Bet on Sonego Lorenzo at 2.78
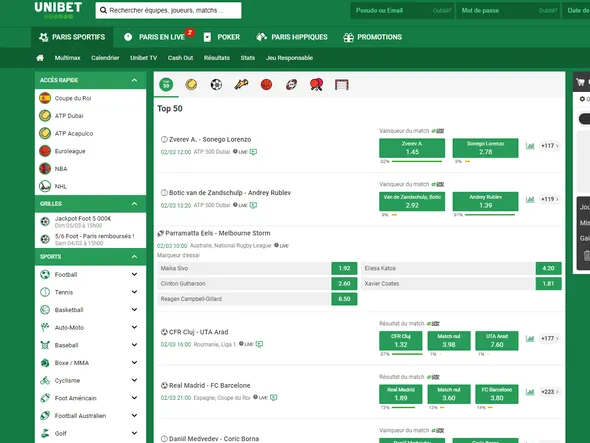 point(485,148)
